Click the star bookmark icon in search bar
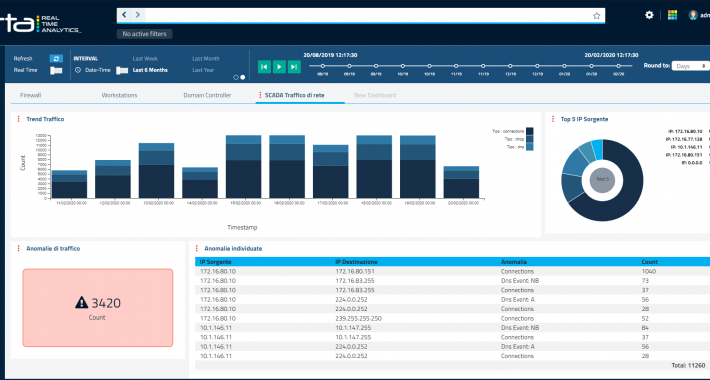This screenshot has height=380, width=710. coord(596,16)
